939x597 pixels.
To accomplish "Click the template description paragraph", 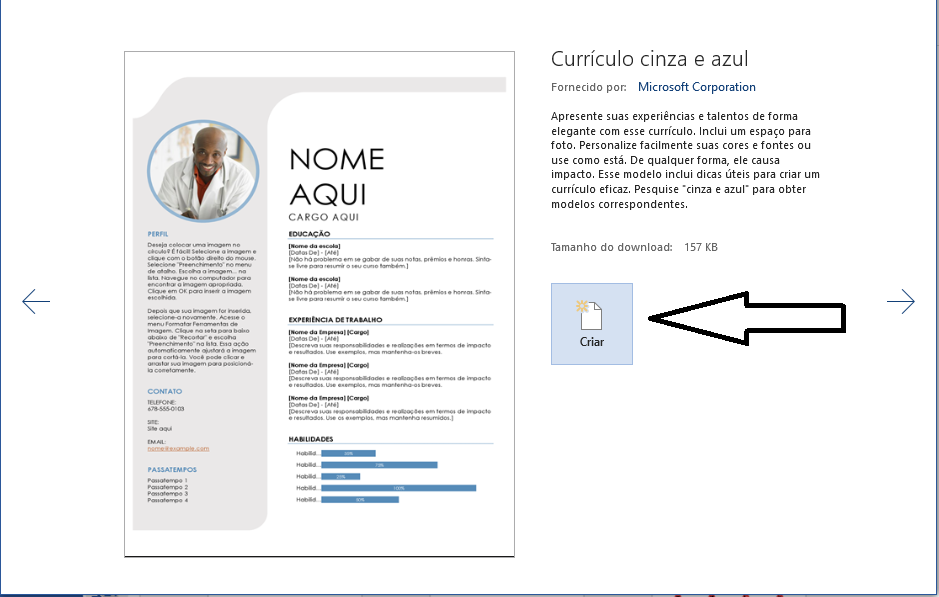I will point(685,160).
